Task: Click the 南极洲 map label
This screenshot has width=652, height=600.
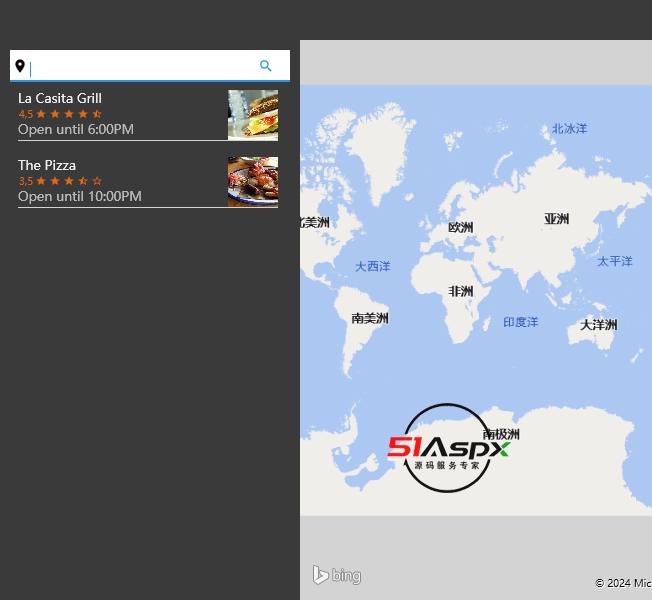Action: tap(501, 434)
